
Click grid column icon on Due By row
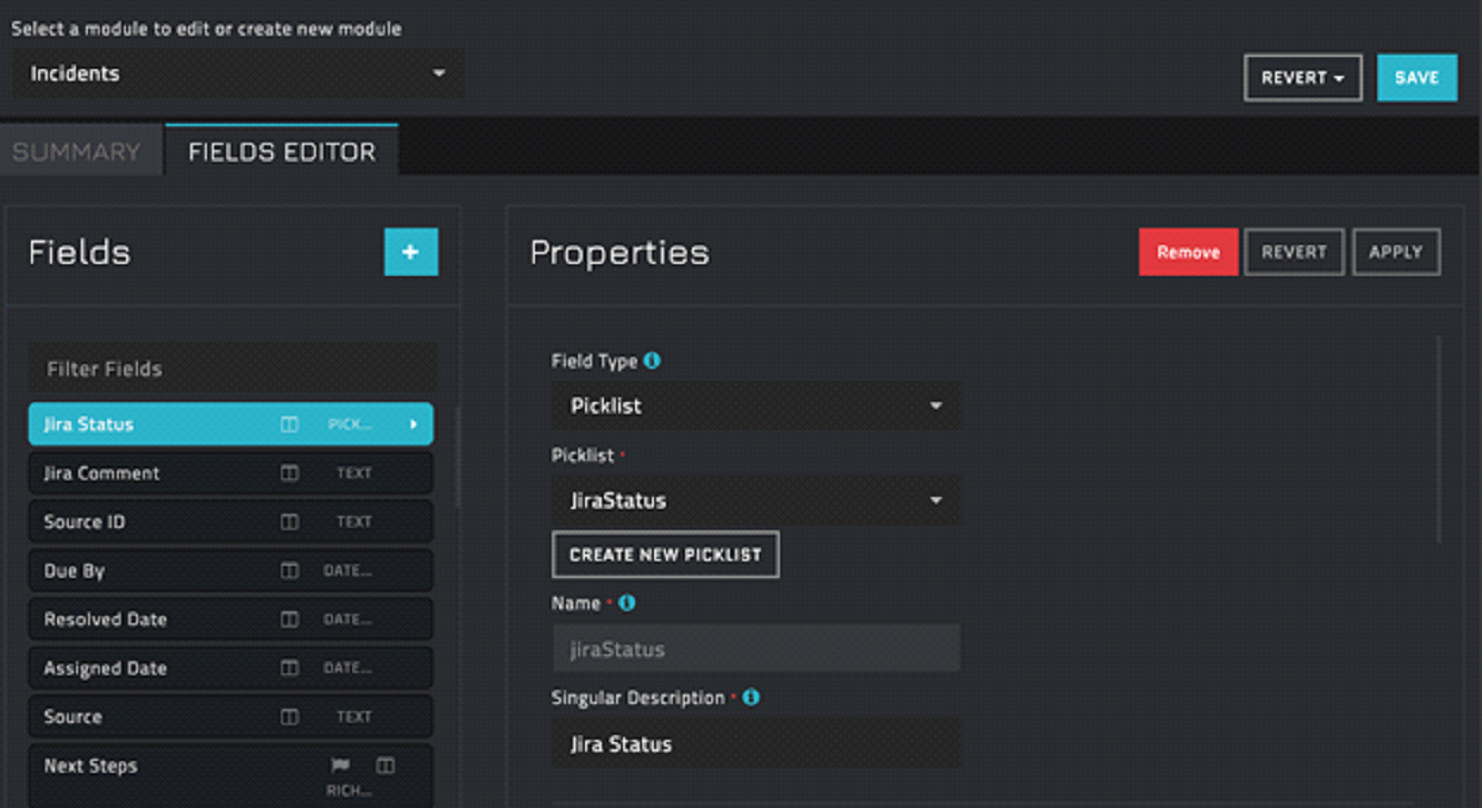tap(289, 571)
